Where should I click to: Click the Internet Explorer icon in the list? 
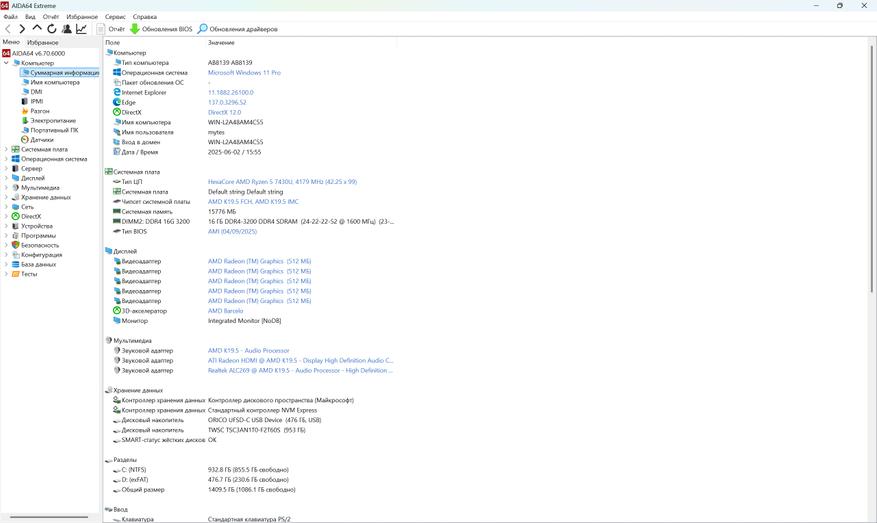117,92
